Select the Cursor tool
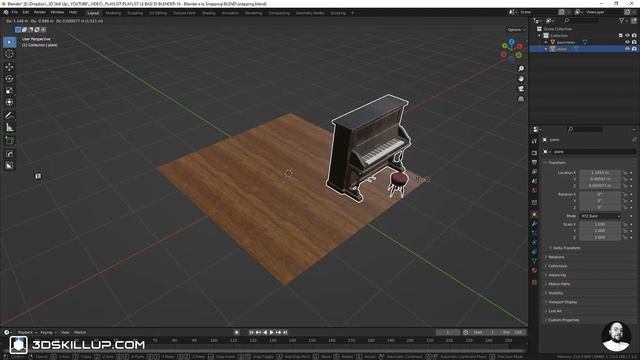This screenshot has width=640, height=360. point(9,54)
